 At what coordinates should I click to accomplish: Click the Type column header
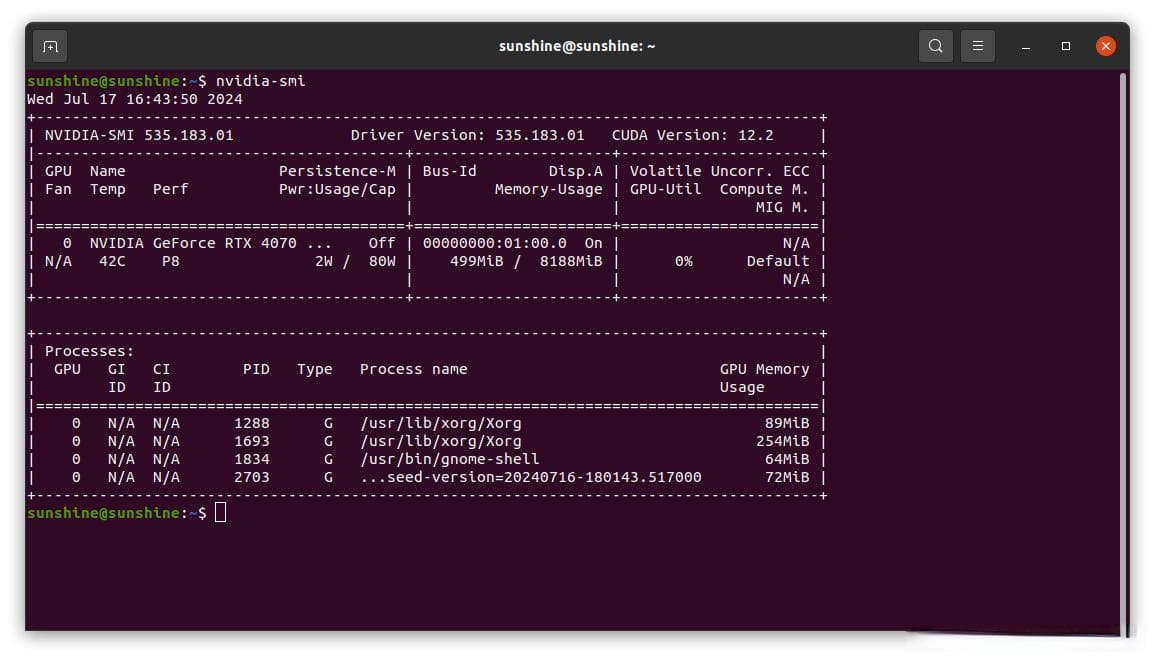pyautogui.click(x=315, y=369)
